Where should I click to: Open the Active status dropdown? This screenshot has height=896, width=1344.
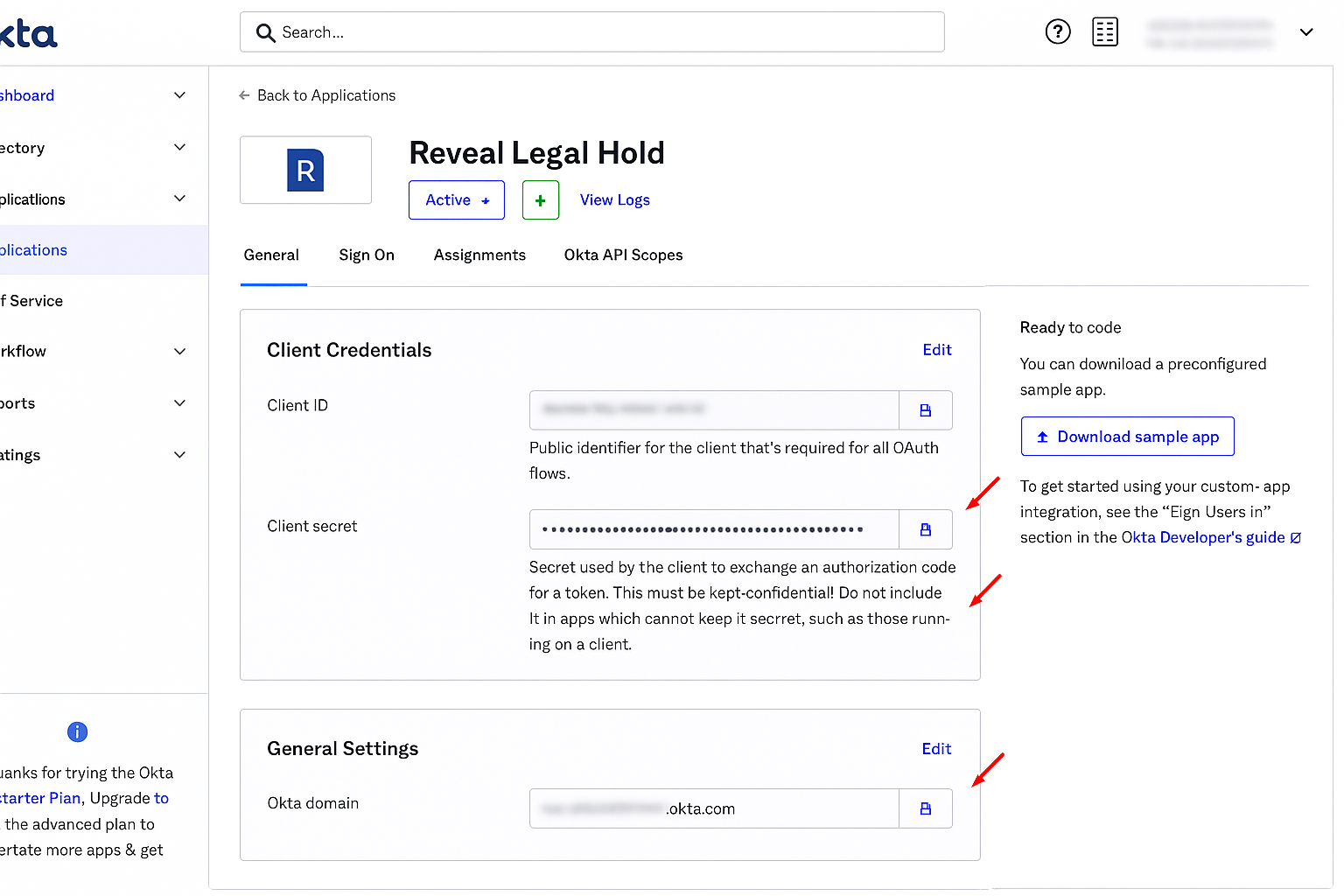point(456,200)
